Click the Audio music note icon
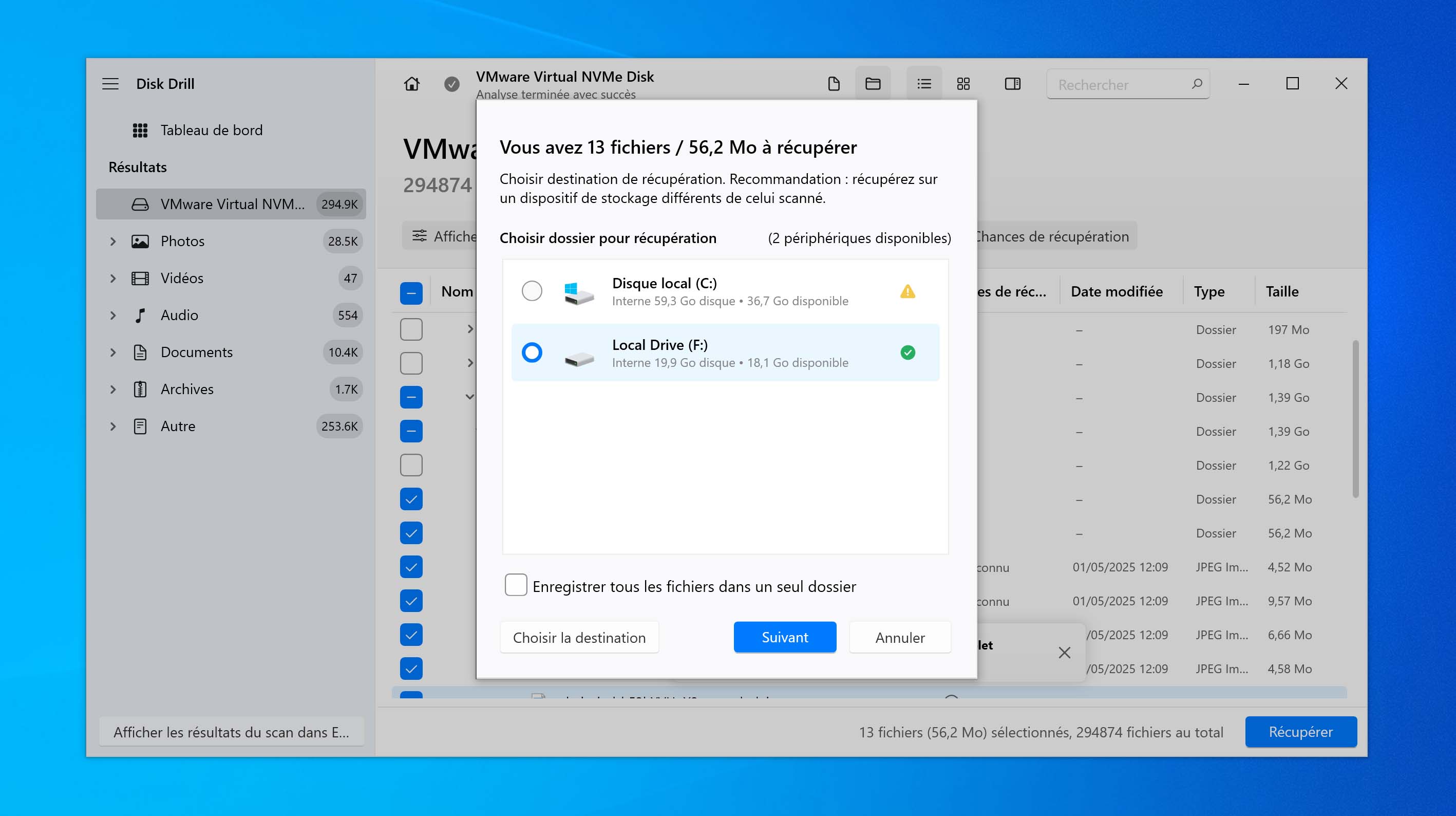 [140, 315]
